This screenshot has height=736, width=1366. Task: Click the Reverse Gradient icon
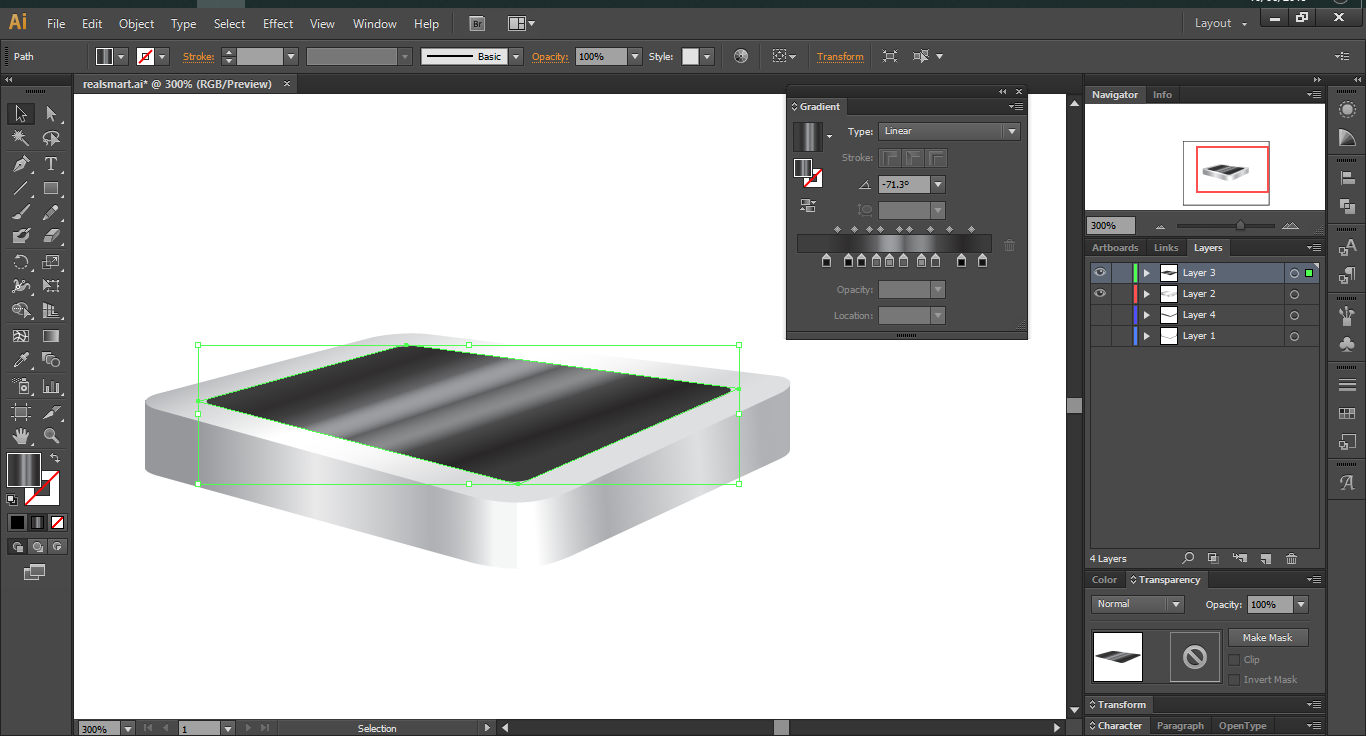coord(808,206)
